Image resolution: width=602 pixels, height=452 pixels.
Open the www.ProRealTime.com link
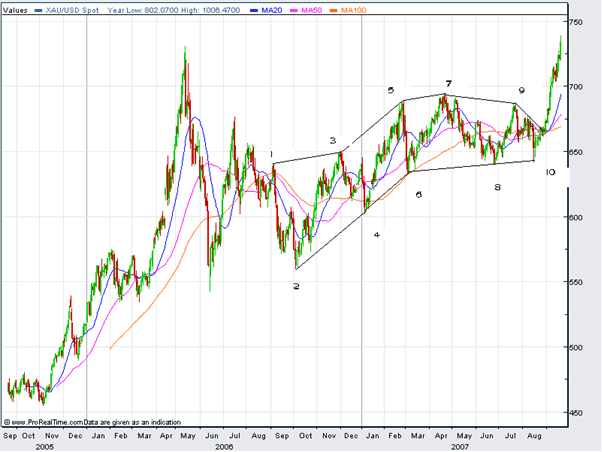coord(46,423)
